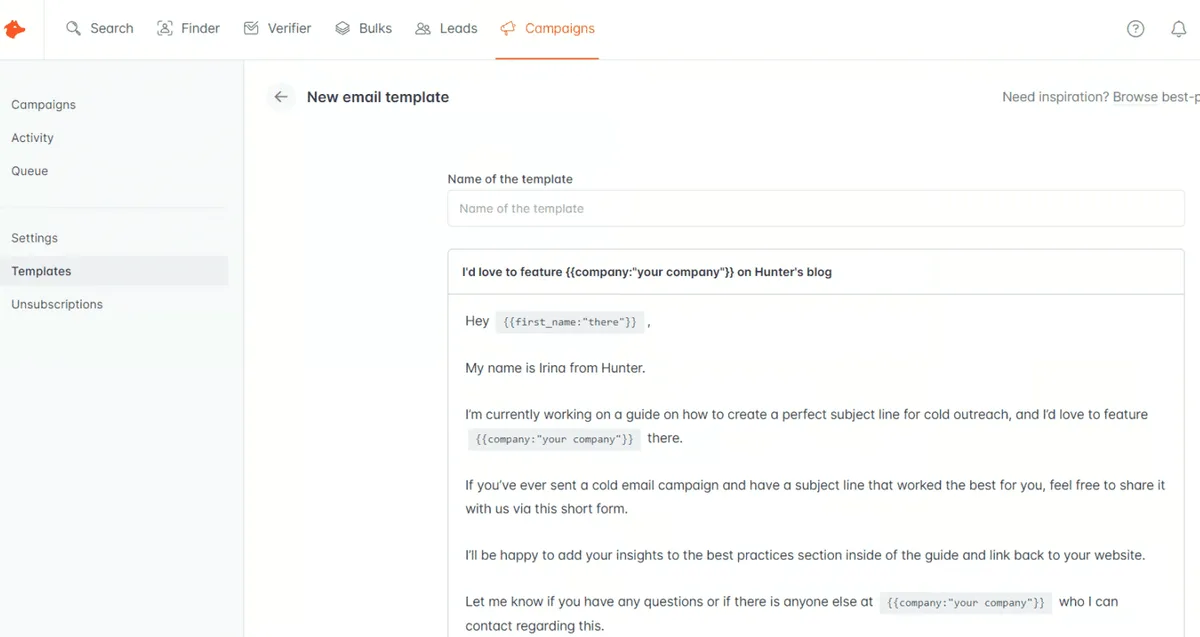The image size is (1200, 637).
Task: Open the notifications bell
Action: (x=1178, y=29)
